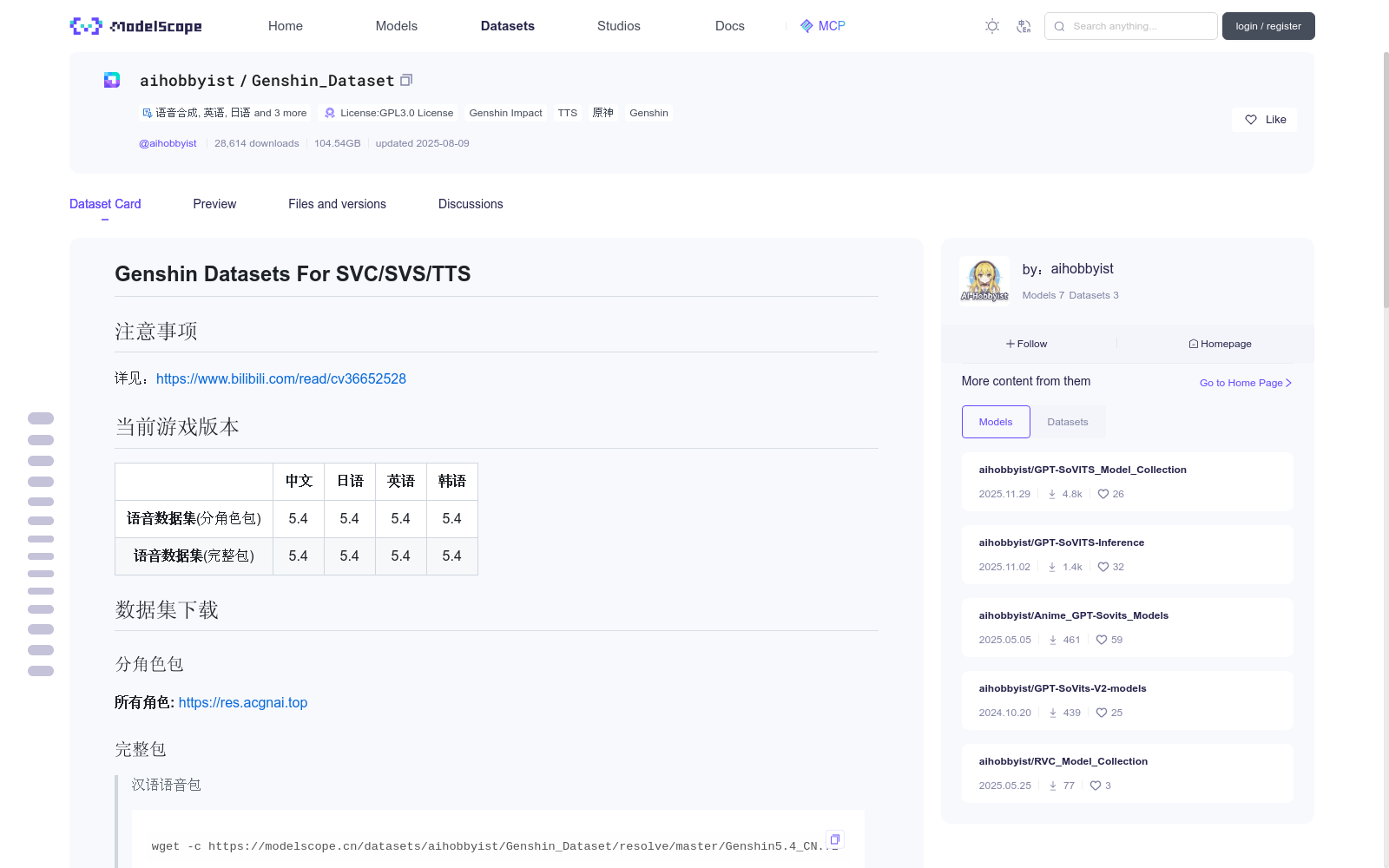
Task: Open the Preview tab
Action: [x=214, y=204]
